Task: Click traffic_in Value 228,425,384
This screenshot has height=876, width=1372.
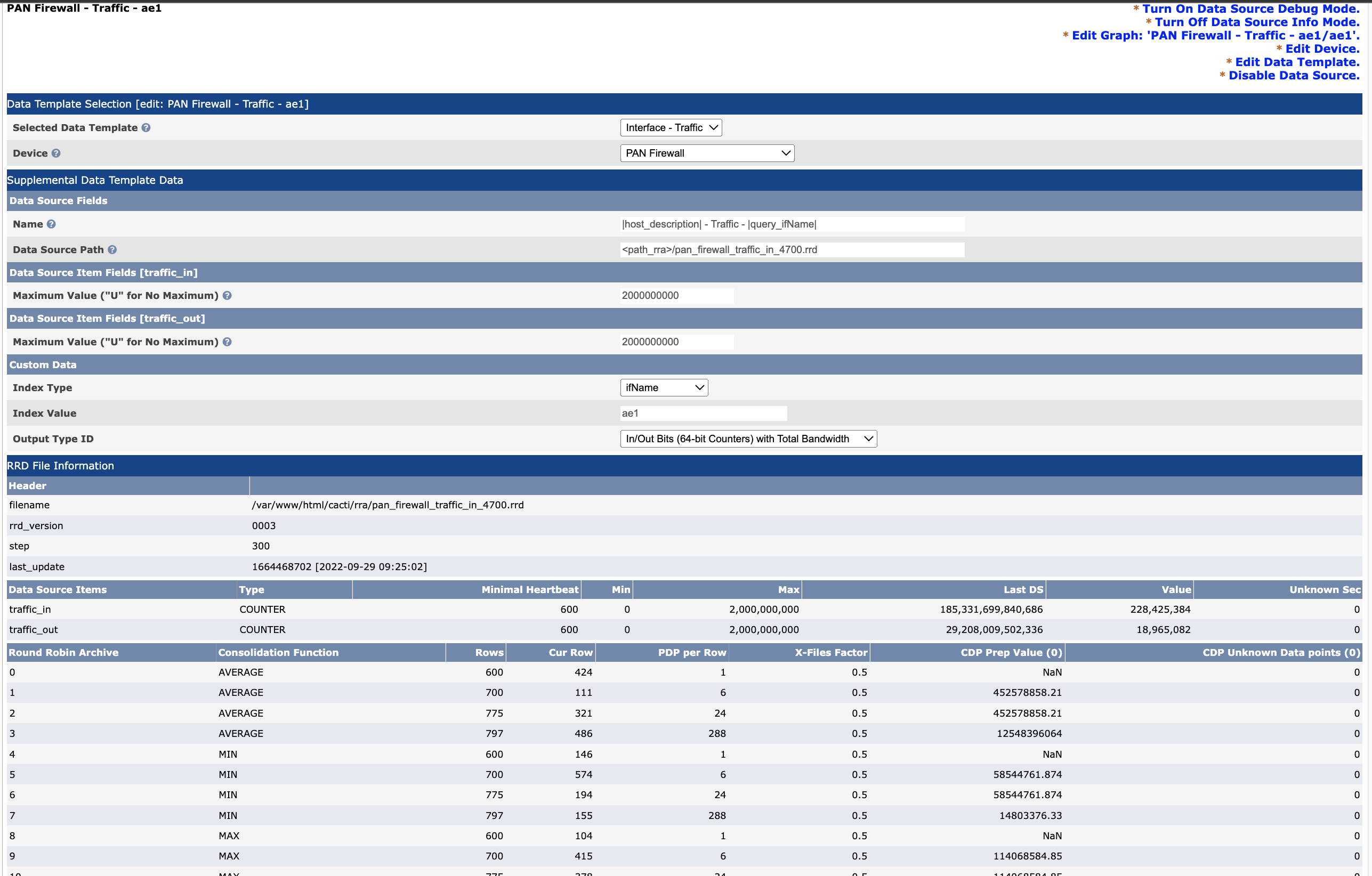Action: click(1160, 610)
